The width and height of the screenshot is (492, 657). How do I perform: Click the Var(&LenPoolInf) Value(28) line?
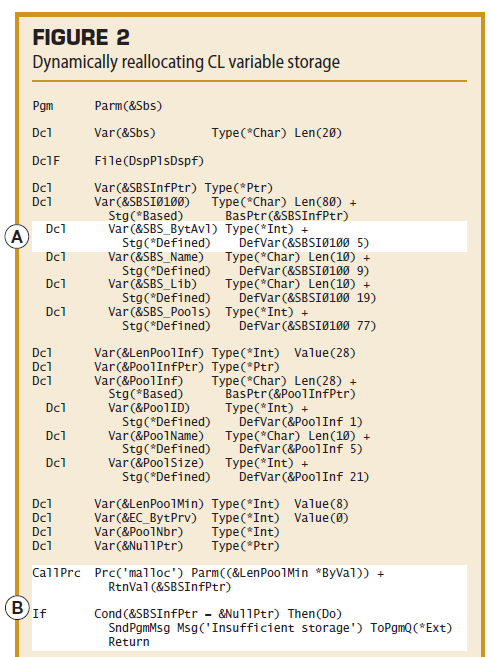194,353
